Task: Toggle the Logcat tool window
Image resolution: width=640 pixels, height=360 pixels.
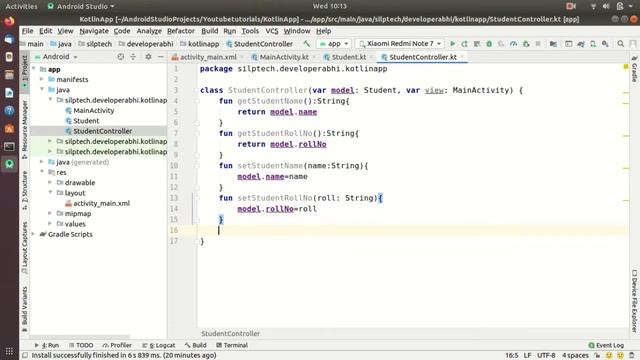Action: 159,345
